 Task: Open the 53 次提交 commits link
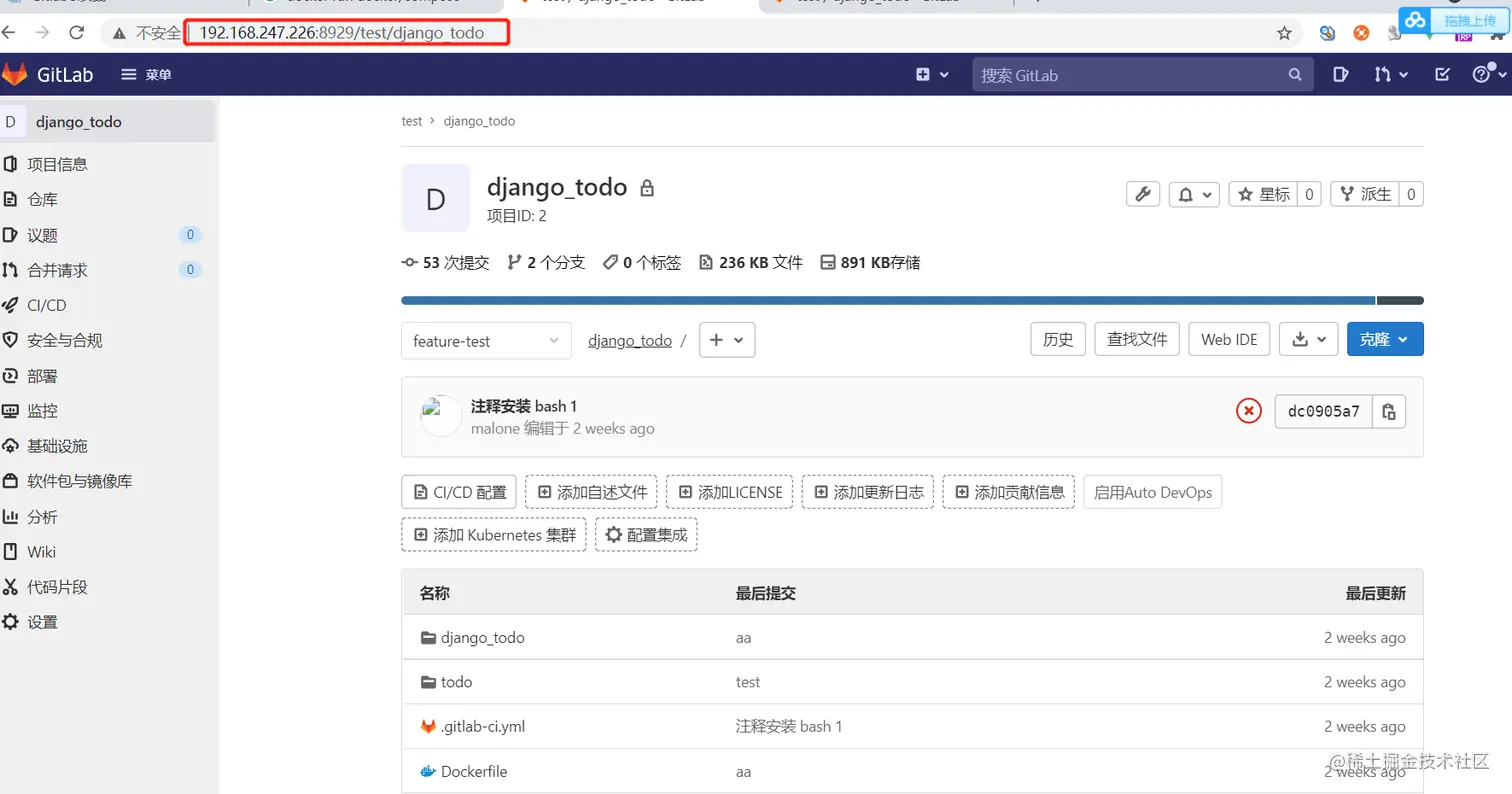click(445, 263)
